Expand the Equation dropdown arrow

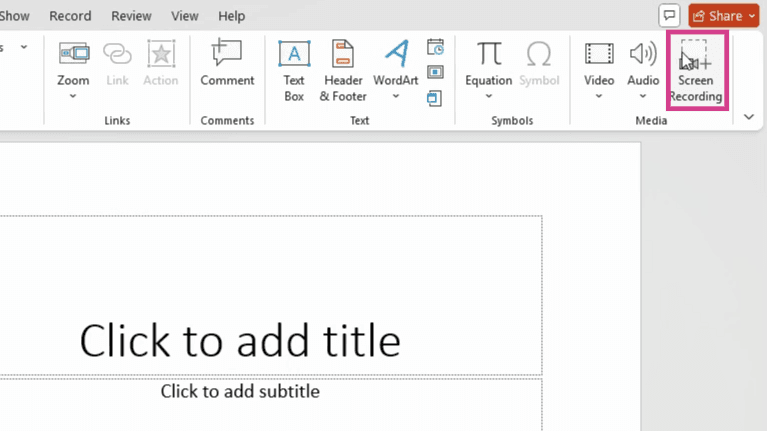[x=489, y=96]
